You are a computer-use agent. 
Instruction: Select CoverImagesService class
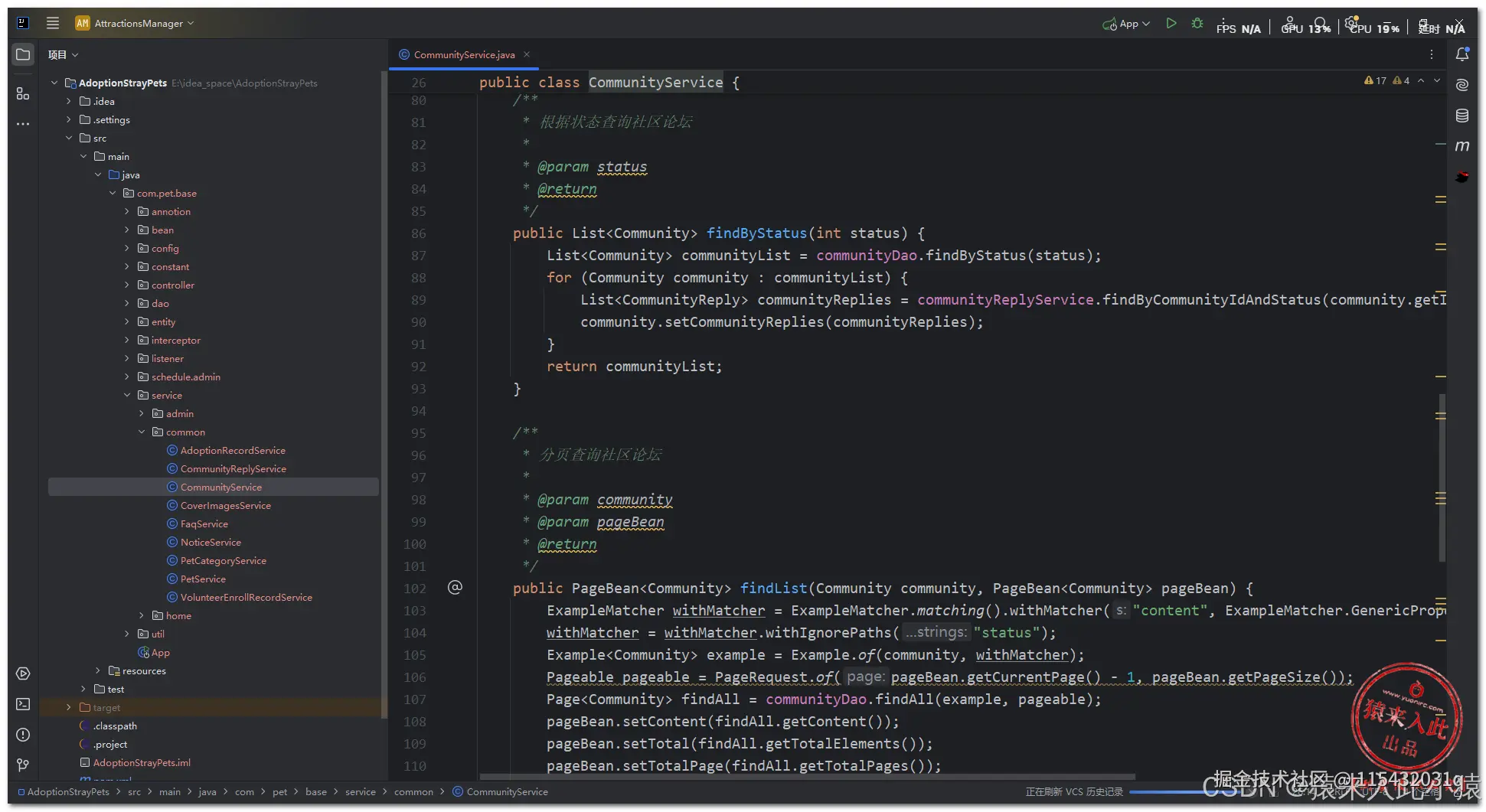pos(226,505)
